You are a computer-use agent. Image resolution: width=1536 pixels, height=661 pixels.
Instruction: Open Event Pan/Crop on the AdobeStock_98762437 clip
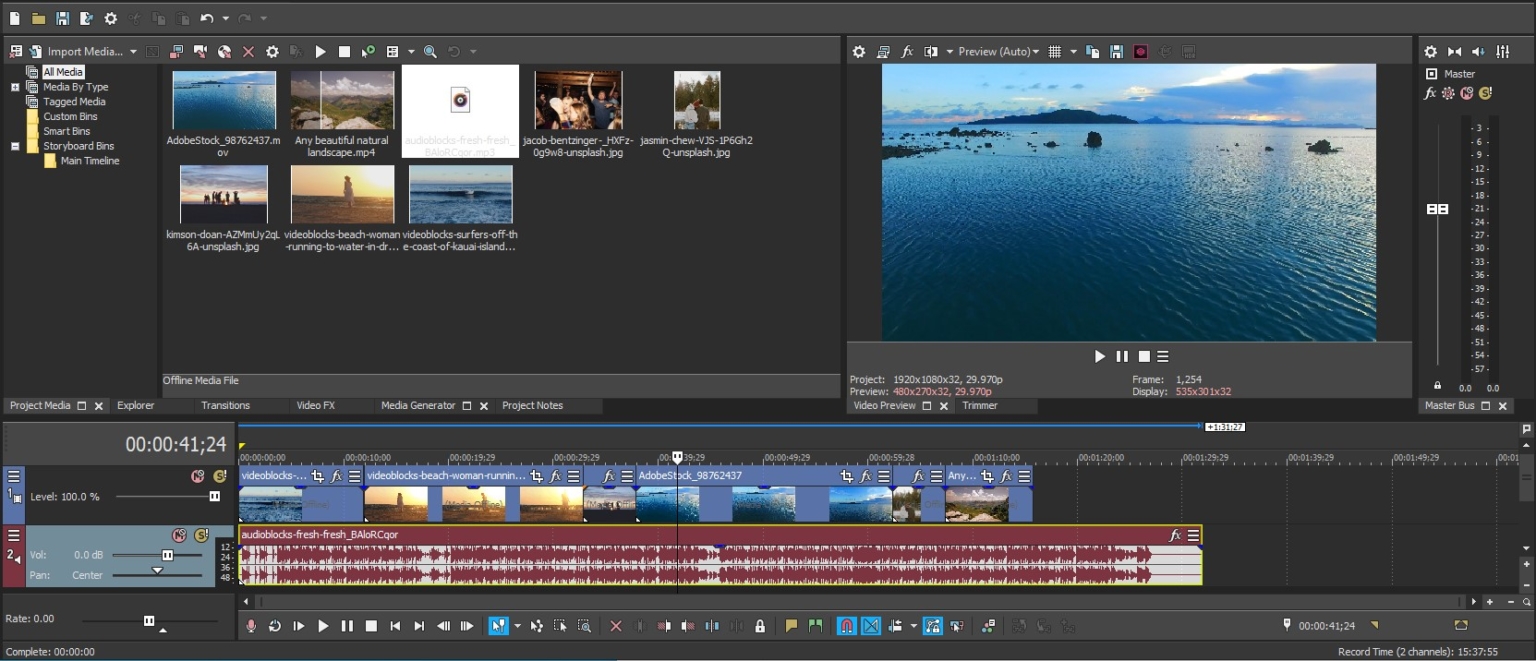[x=847, y=476]
